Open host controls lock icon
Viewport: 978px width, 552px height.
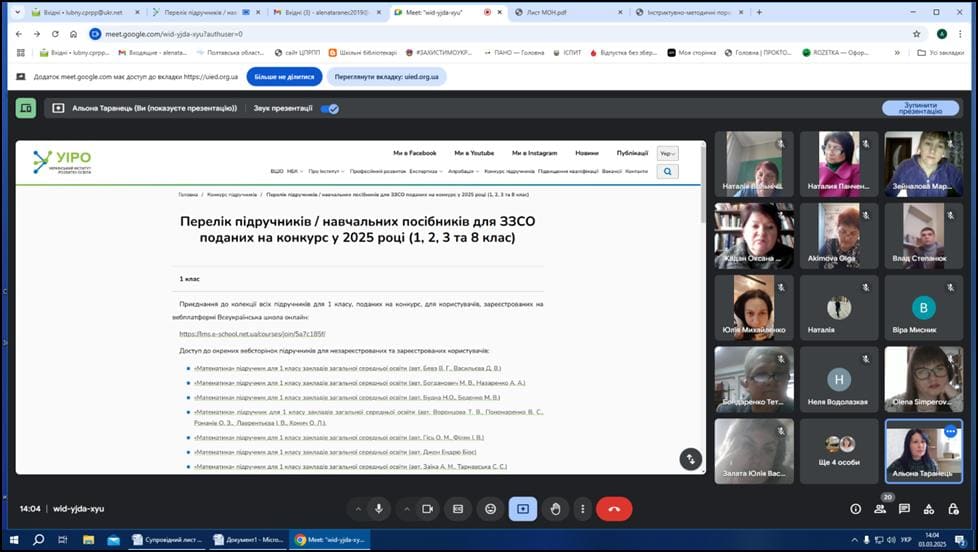[x=953, y=509]
